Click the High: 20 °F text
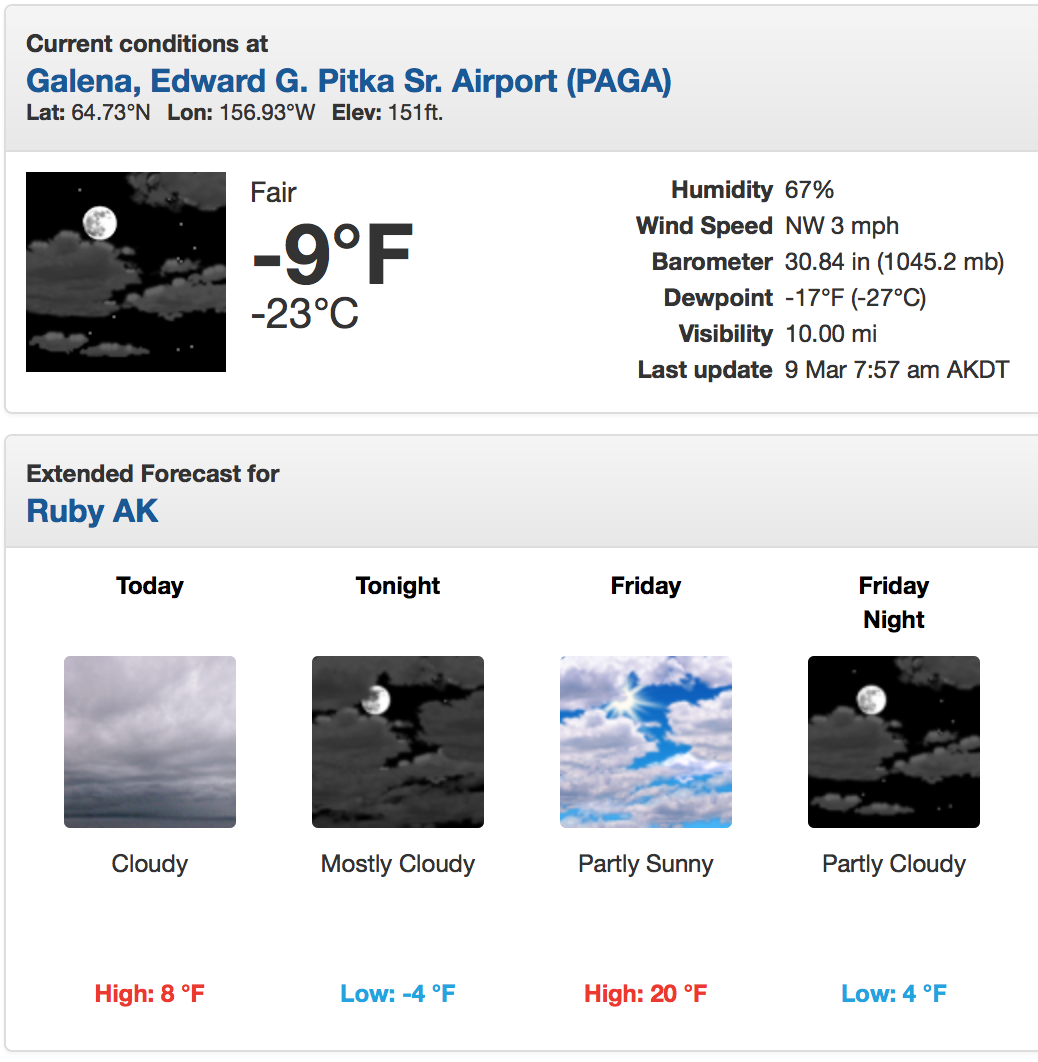This screenshot has width=1038, height=1062. tap(646, 994)
